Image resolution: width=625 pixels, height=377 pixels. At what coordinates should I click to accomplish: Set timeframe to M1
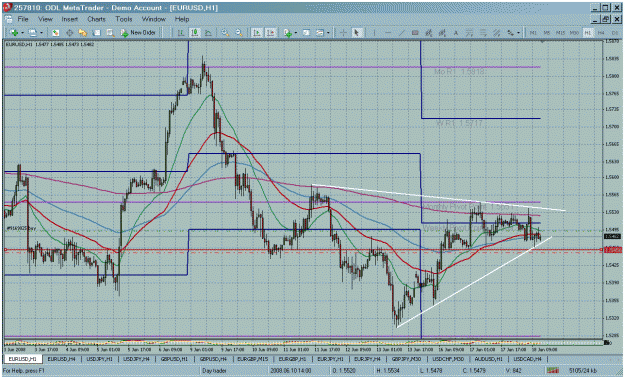click(533, 33)
